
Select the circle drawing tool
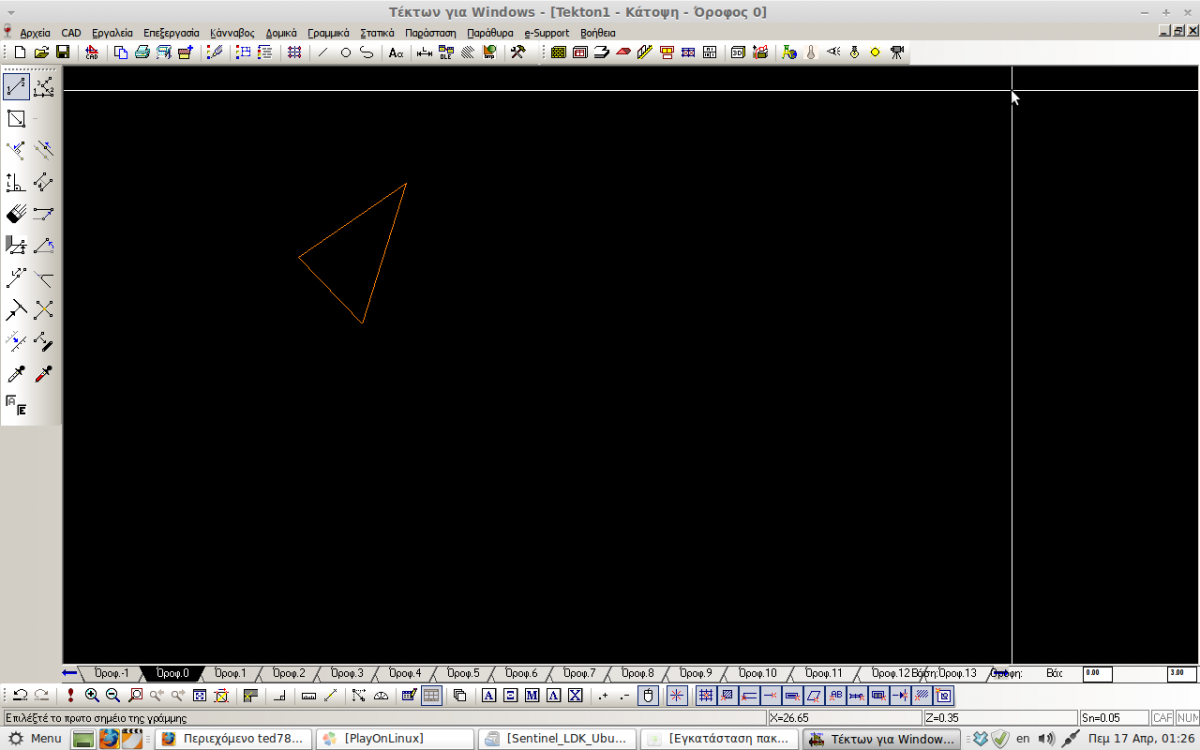tap(346, 52)
